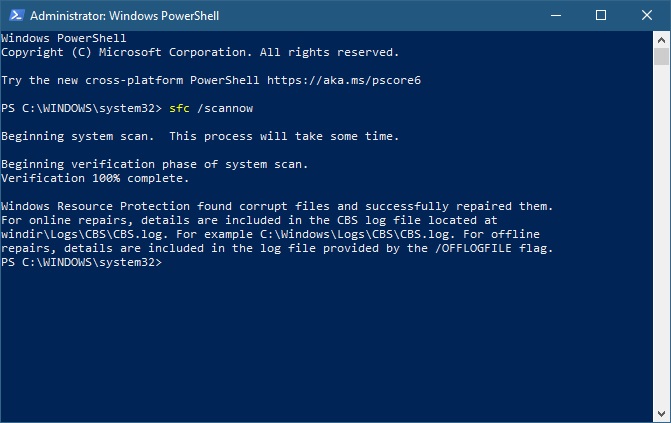Click the yellow 'sfc' command word
This screenshot has height=423, width=671.
(179, 108)
